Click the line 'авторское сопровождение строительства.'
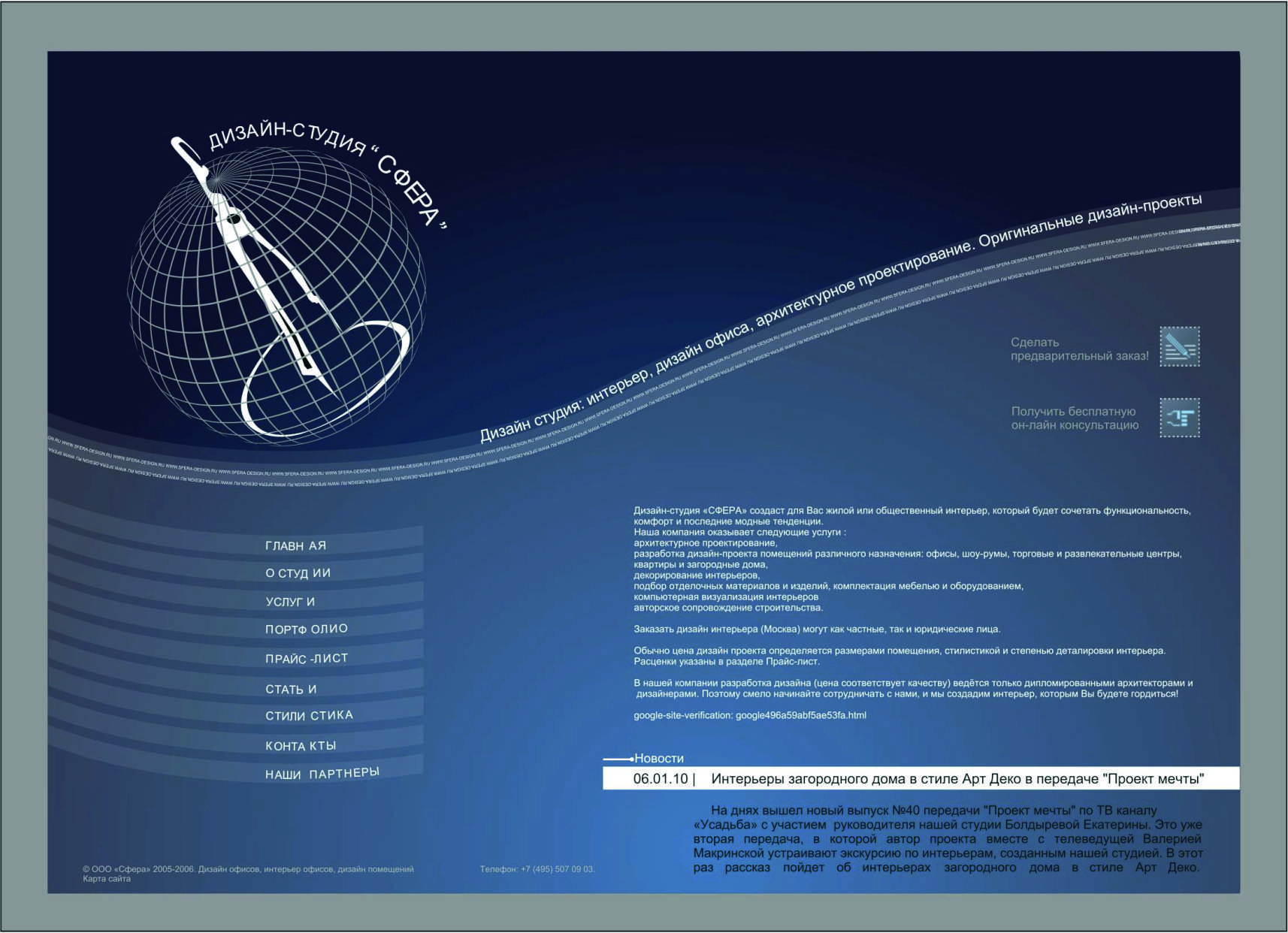 pos(728,608)
